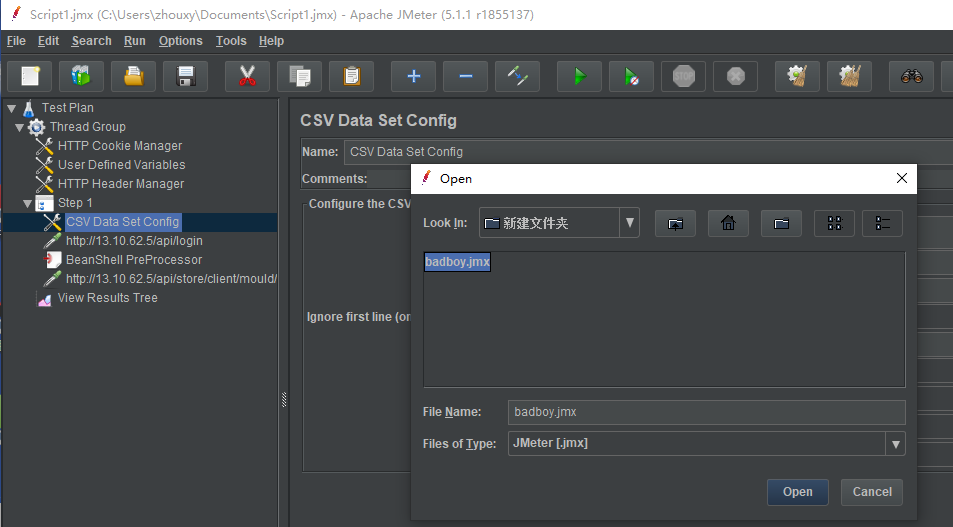This screenshot has width=953, height=527.
Task: Select the api/login HTTP request
Action: tap(134, 241)
